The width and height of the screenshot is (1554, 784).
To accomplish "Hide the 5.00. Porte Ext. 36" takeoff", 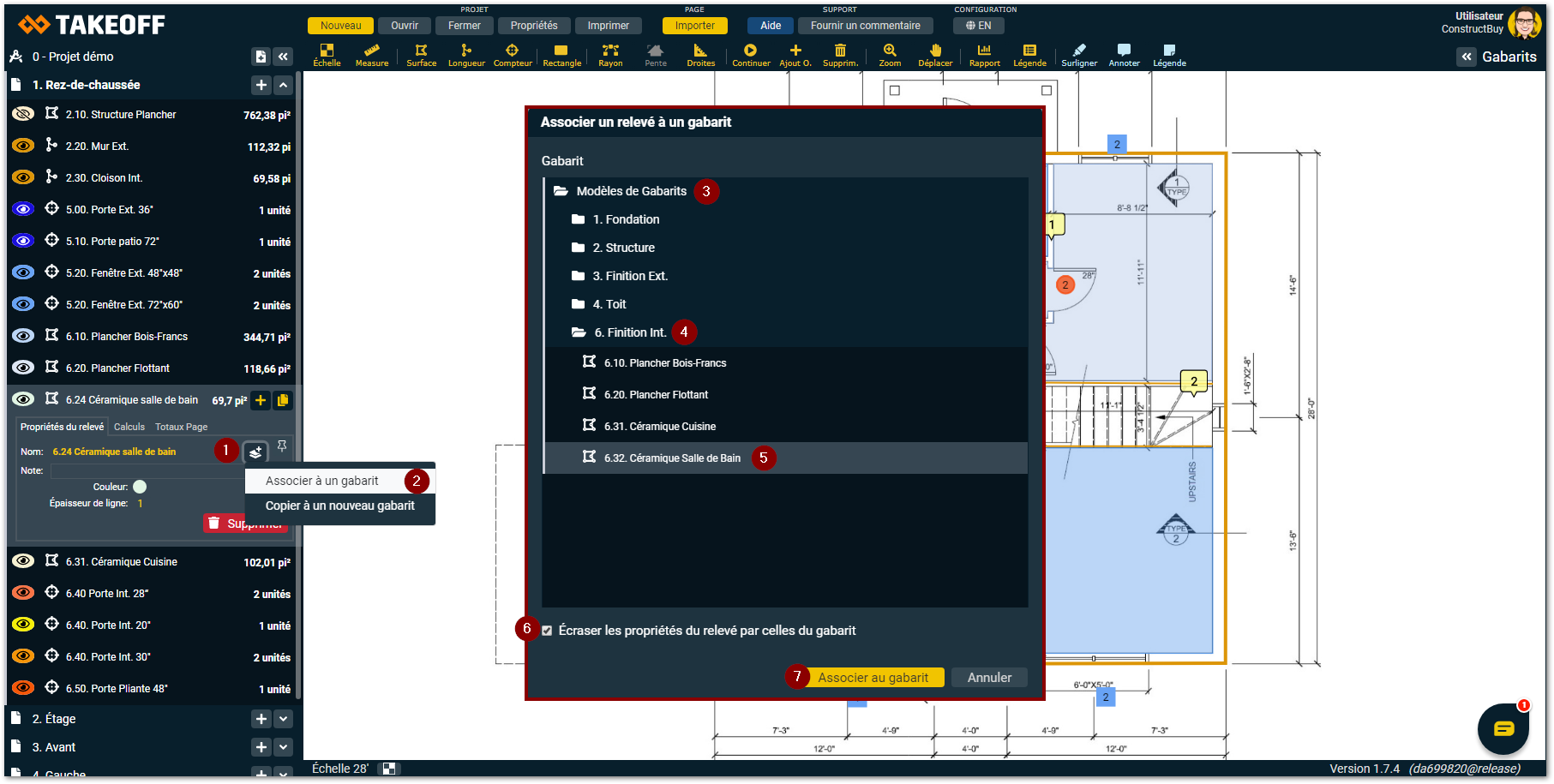I will 23,209.
